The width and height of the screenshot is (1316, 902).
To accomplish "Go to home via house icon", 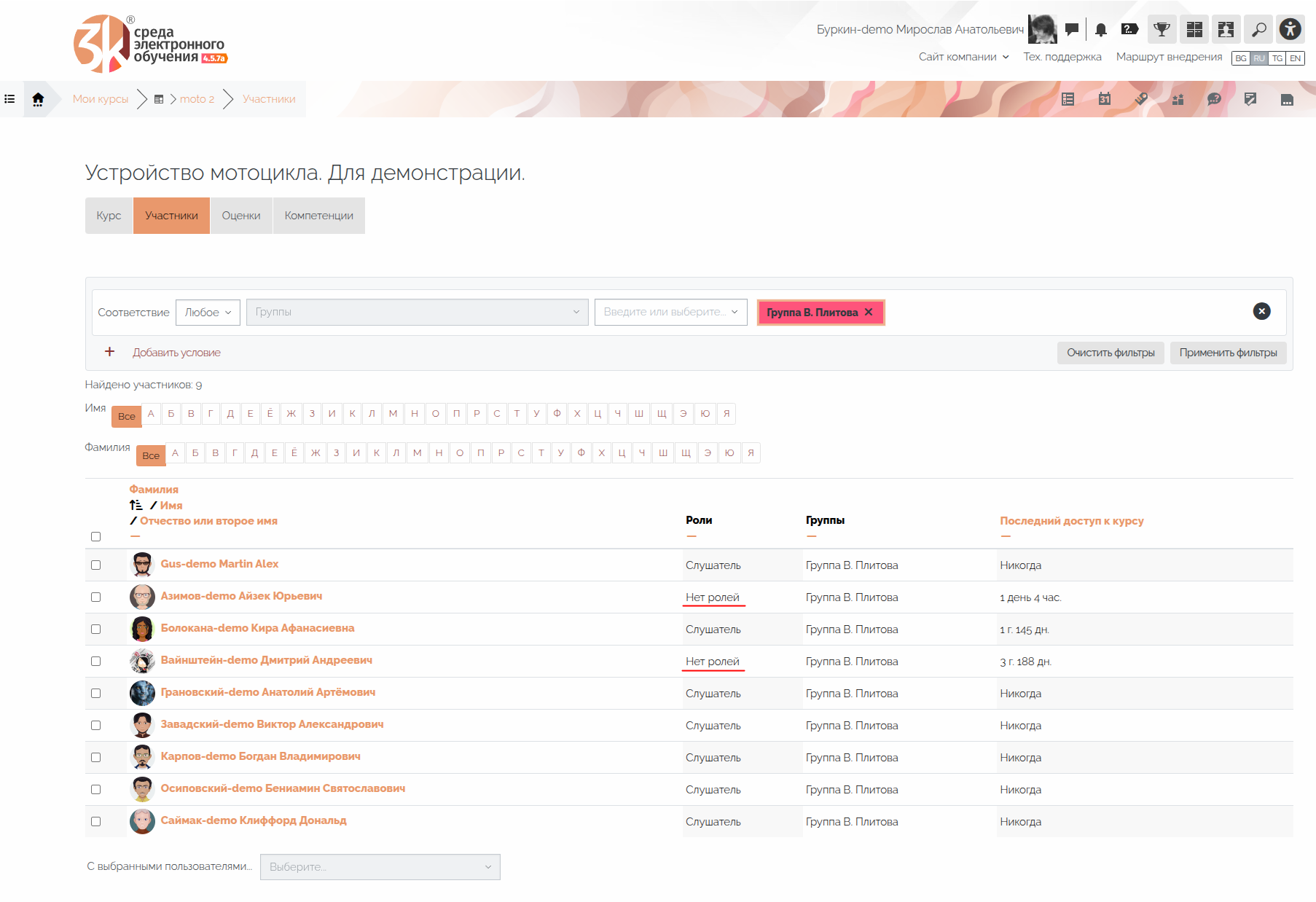I will (x=38, y=99).
